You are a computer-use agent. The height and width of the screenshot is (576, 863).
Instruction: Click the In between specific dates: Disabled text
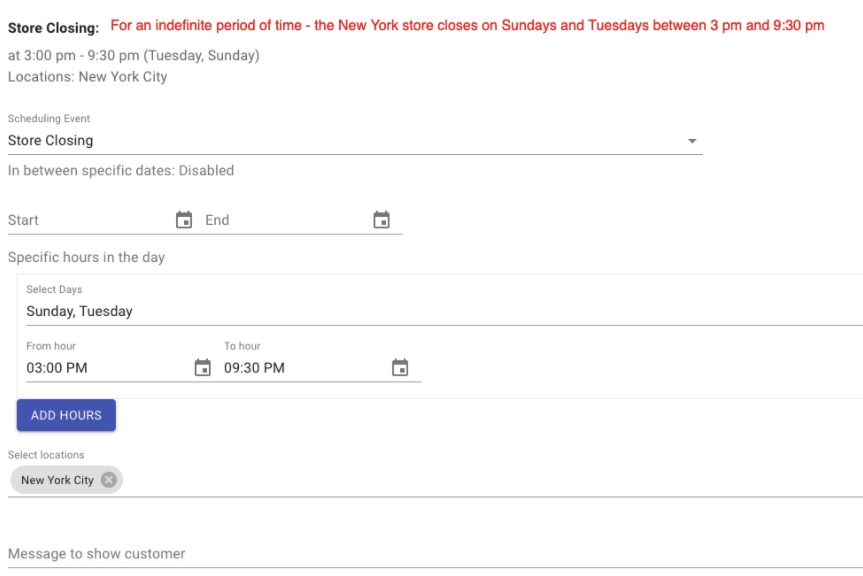(121, 171)
